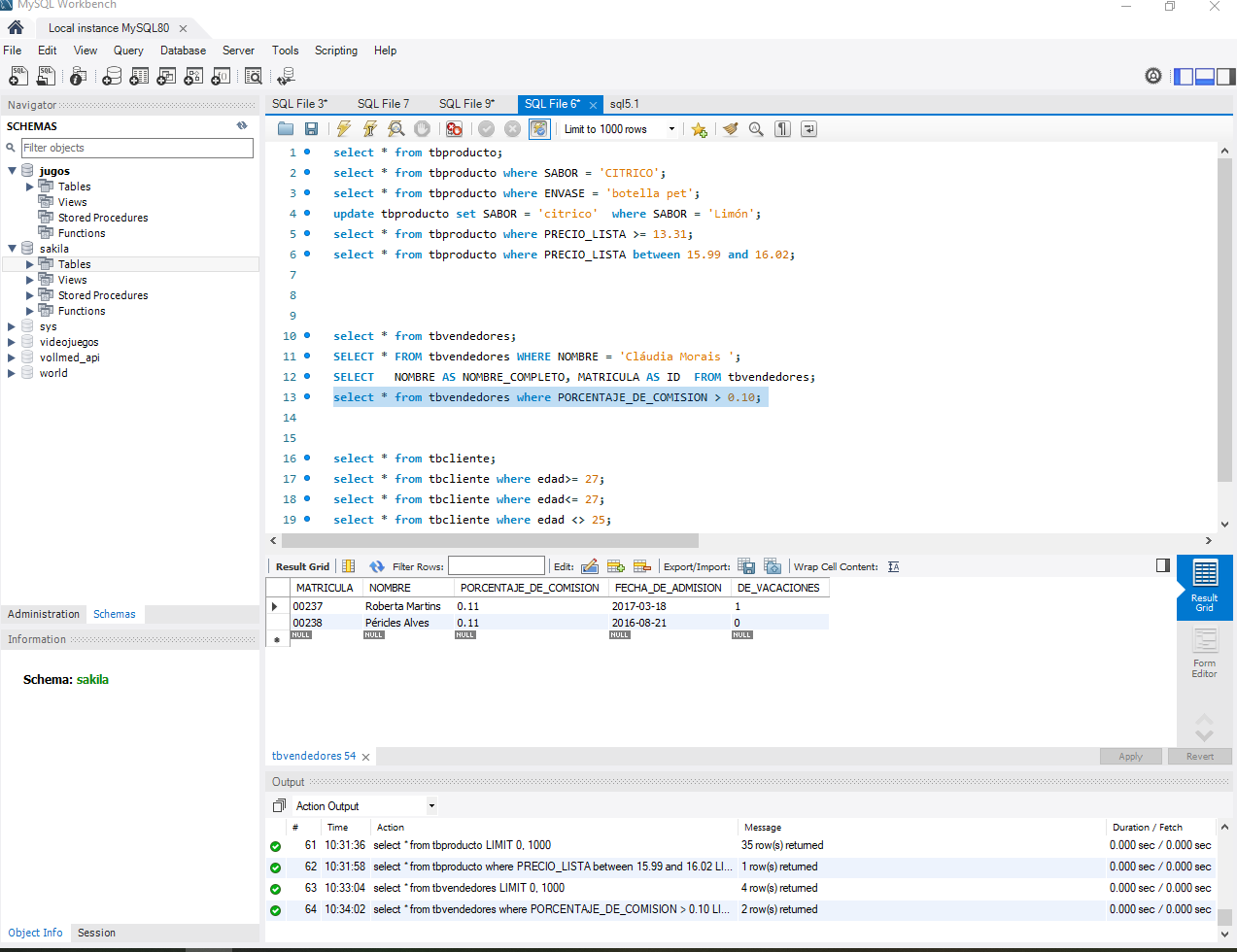Collapse the sakila schema
1237x952 pixels.
(x=12, y=249)
